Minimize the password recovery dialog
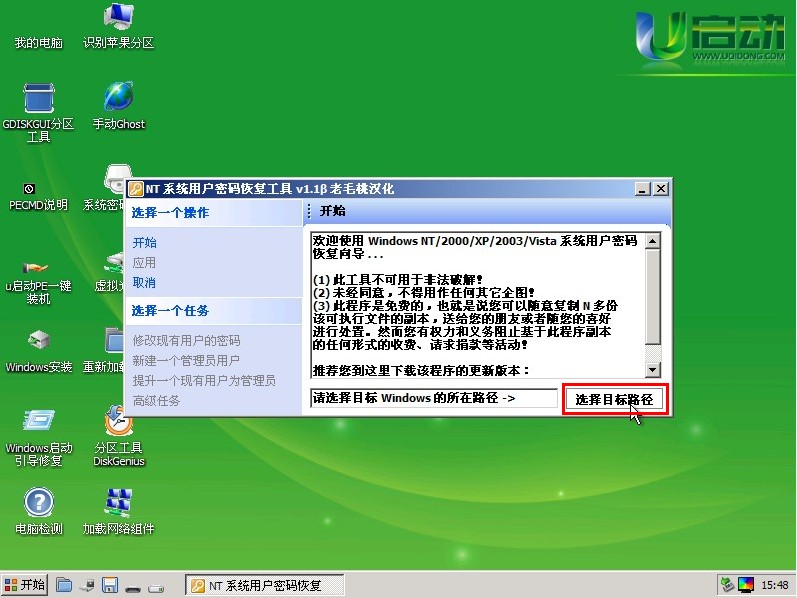The height and width of the screenshot is (598, 797). coord(642,189)
